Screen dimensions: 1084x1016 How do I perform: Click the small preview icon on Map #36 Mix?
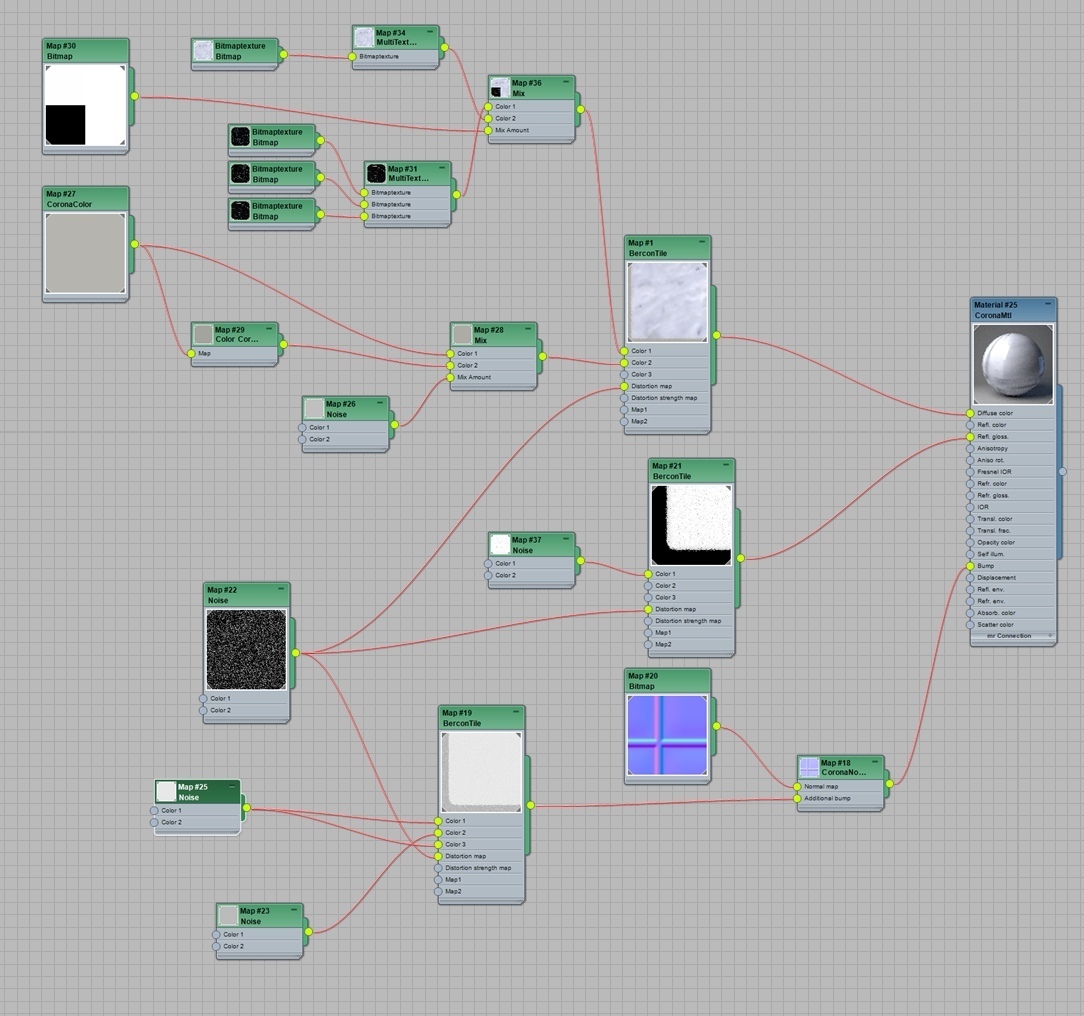pos(500,88)
